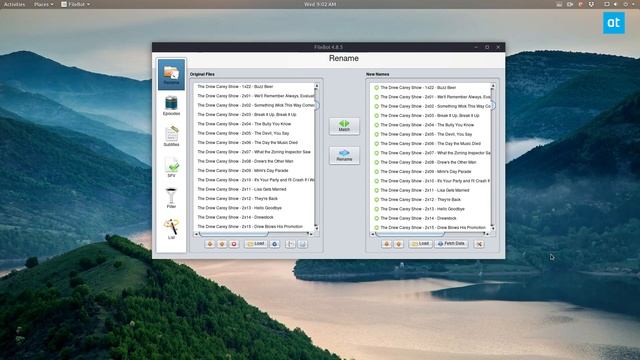Open the Activities overview
Screen dimensions: 640x360
click(14, 4)
